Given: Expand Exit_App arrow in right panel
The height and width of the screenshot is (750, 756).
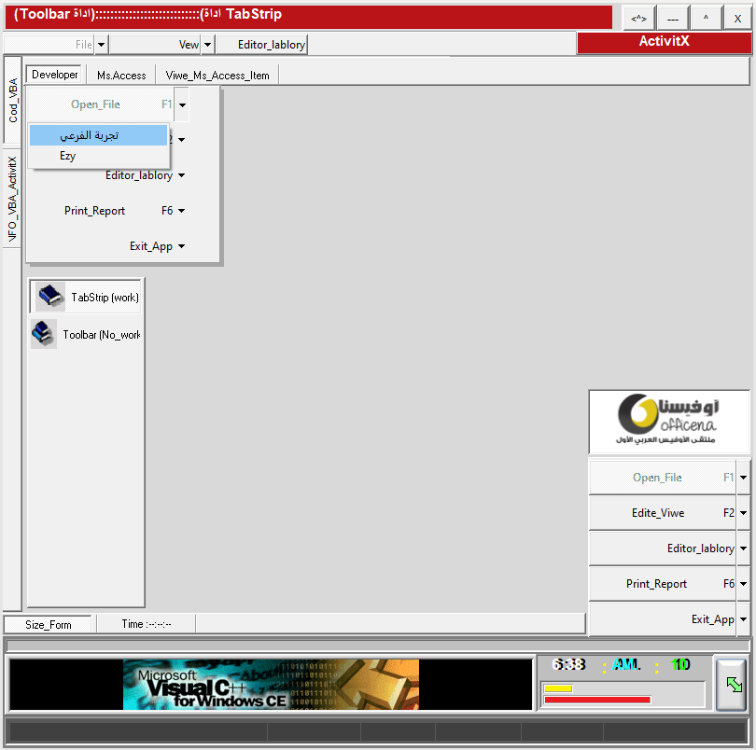Looking at the screenshot, I should pos(743,620).
